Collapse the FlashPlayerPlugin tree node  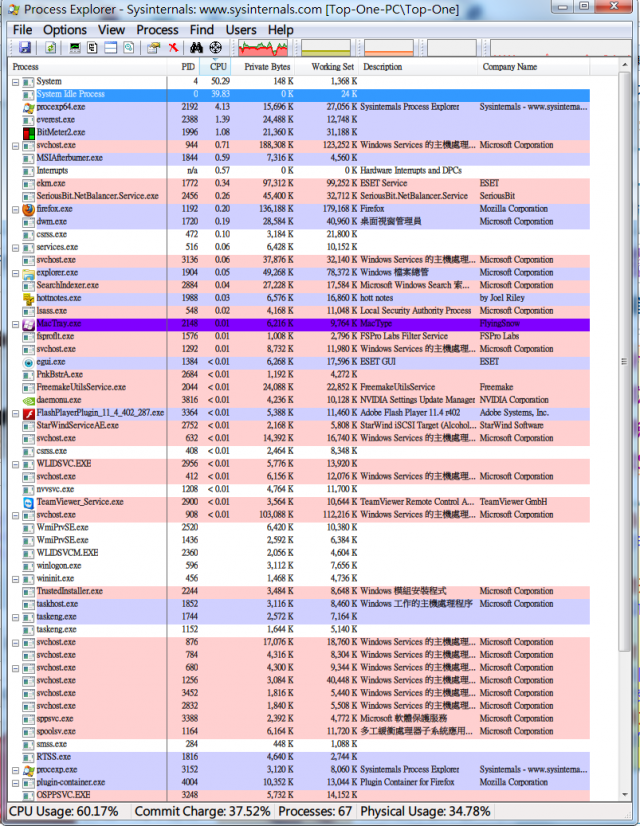click(15, 414)
